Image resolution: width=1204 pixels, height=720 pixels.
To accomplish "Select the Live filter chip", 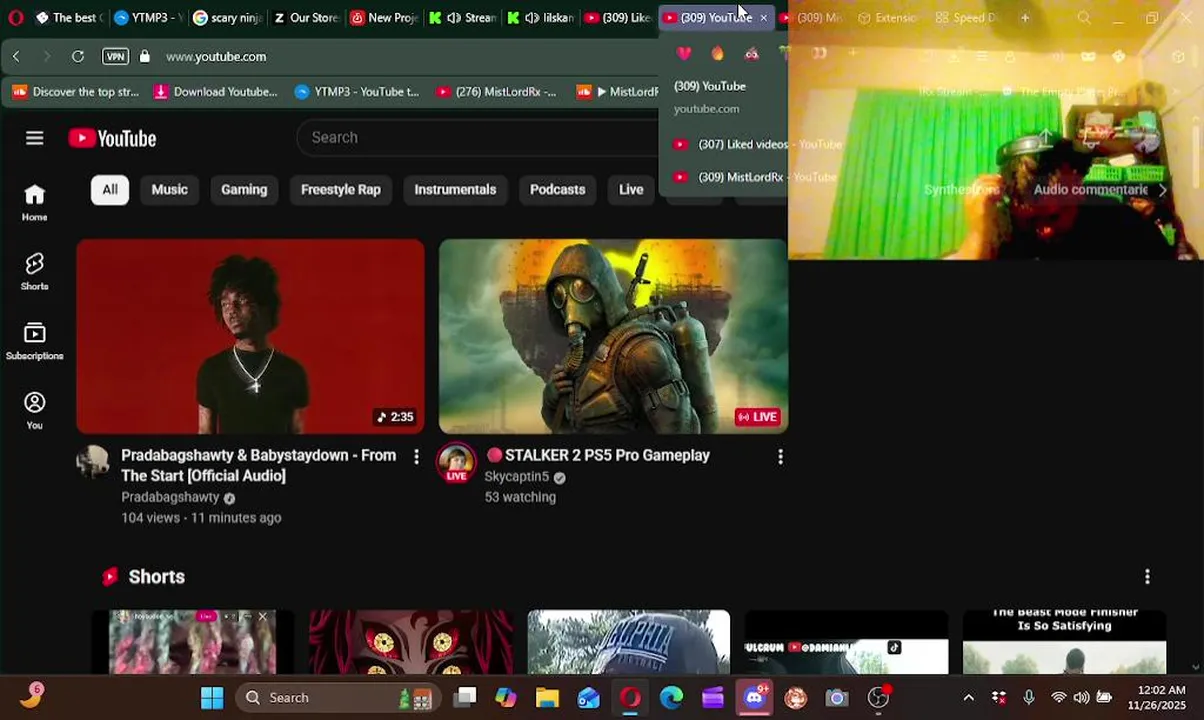I will [631, 189].
